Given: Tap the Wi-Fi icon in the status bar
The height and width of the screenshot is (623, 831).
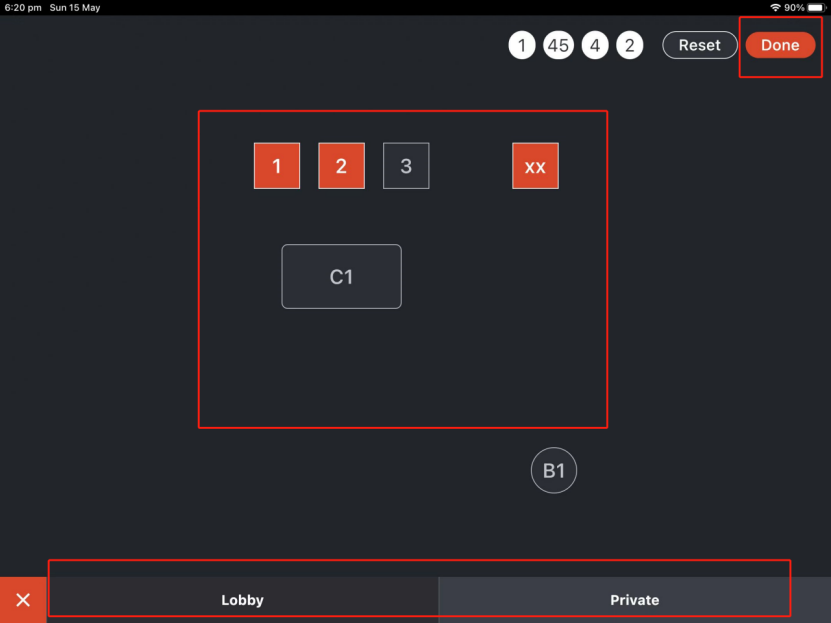Looking at the screenshot, I should pos(775,7).
